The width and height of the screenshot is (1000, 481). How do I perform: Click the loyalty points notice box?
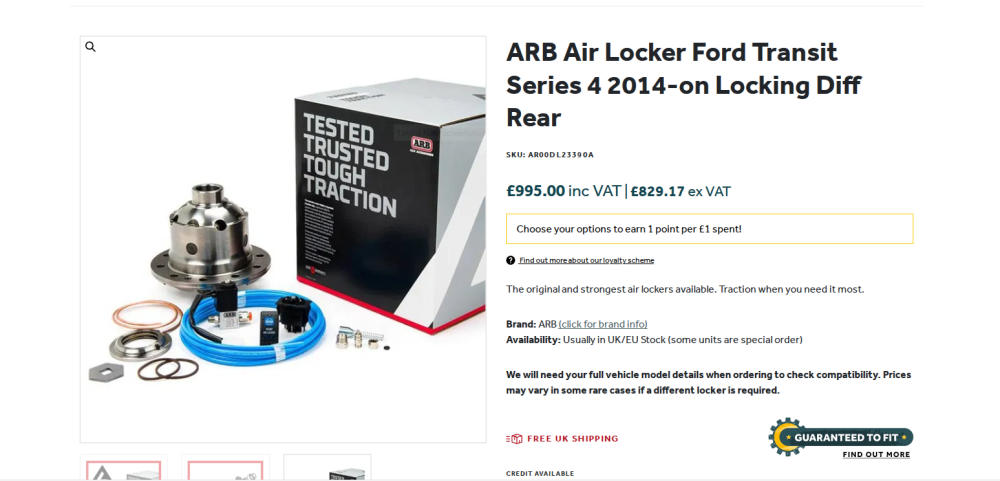(x=709, y=229)
